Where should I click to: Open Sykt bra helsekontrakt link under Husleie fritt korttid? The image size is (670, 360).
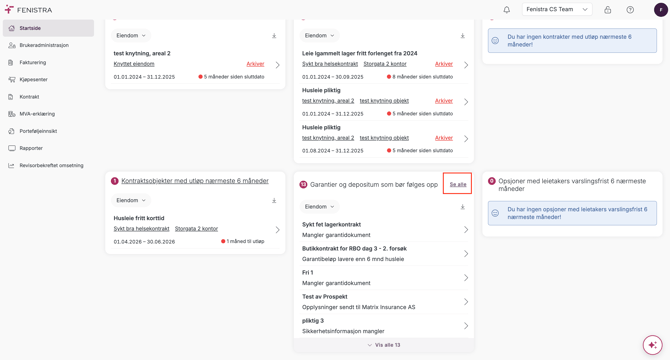point(141,229)
